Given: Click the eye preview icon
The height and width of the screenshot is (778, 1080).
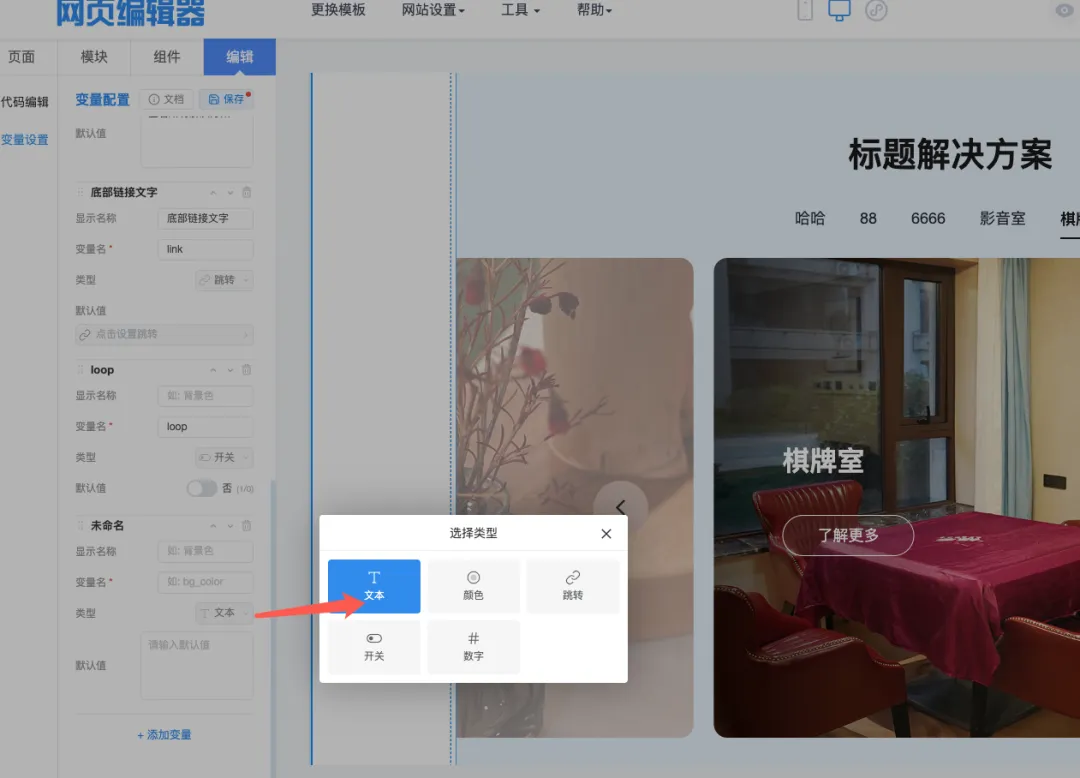Looking at the screenshot, I should pyautogui.click(x=1065, y=10).
